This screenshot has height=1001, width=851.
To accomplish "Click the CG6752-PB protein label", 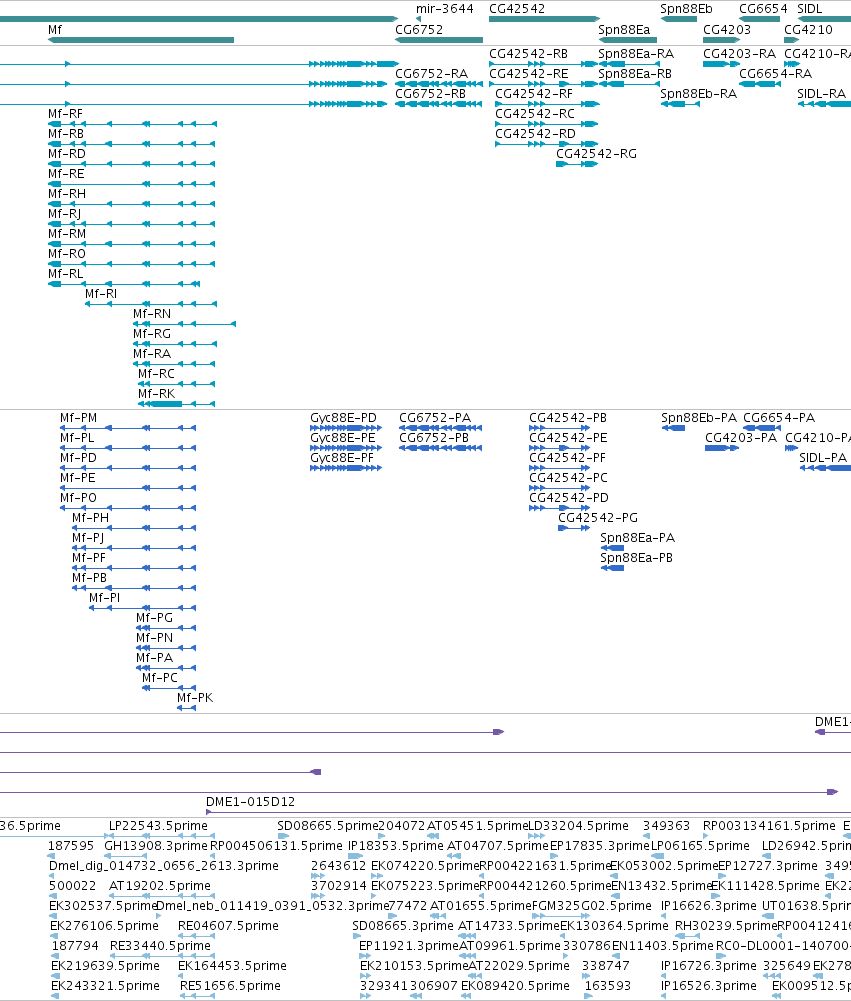I will (434, 437).
